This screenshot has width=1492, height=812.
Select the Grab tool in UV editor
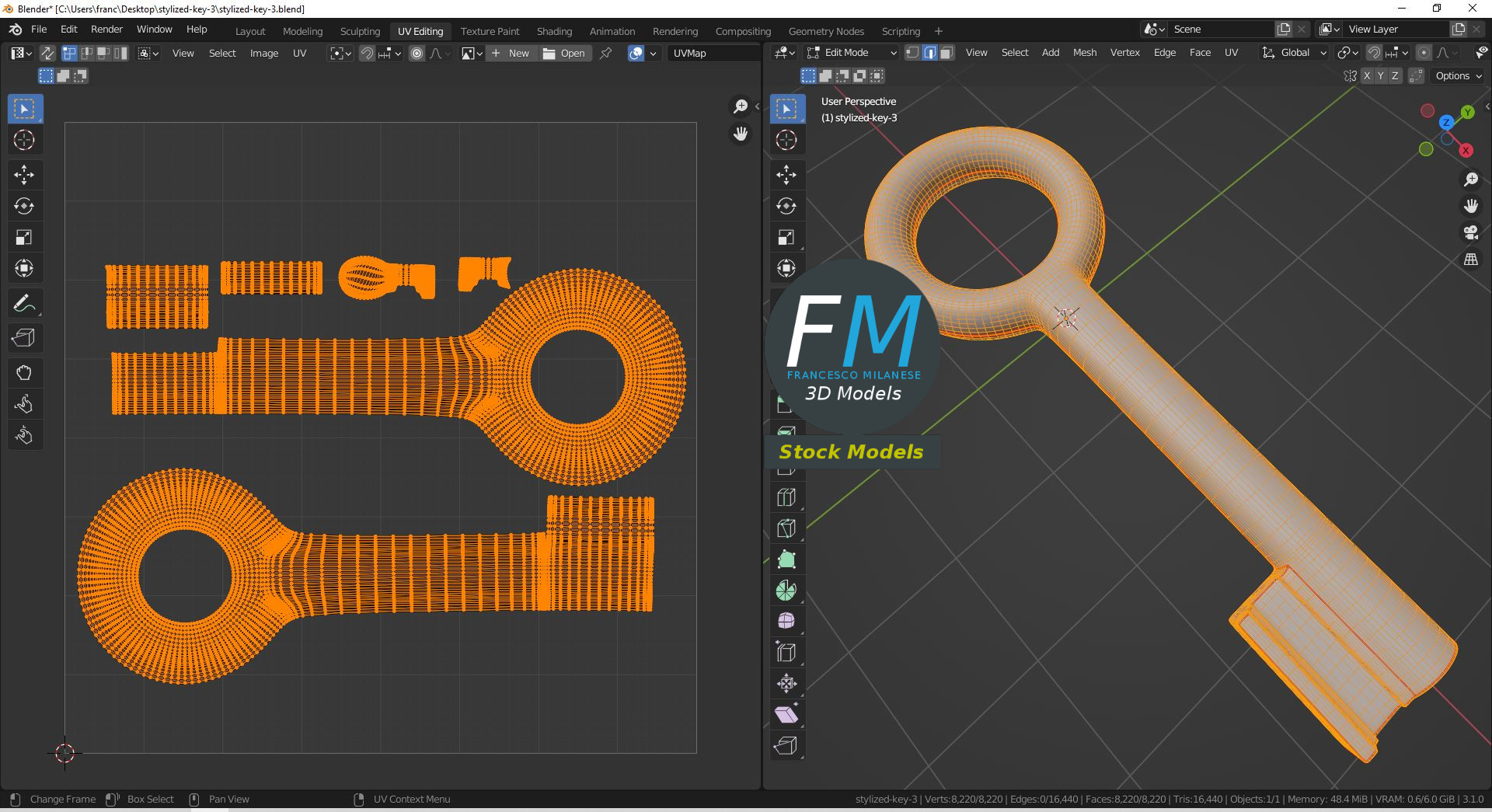point(24,373)
